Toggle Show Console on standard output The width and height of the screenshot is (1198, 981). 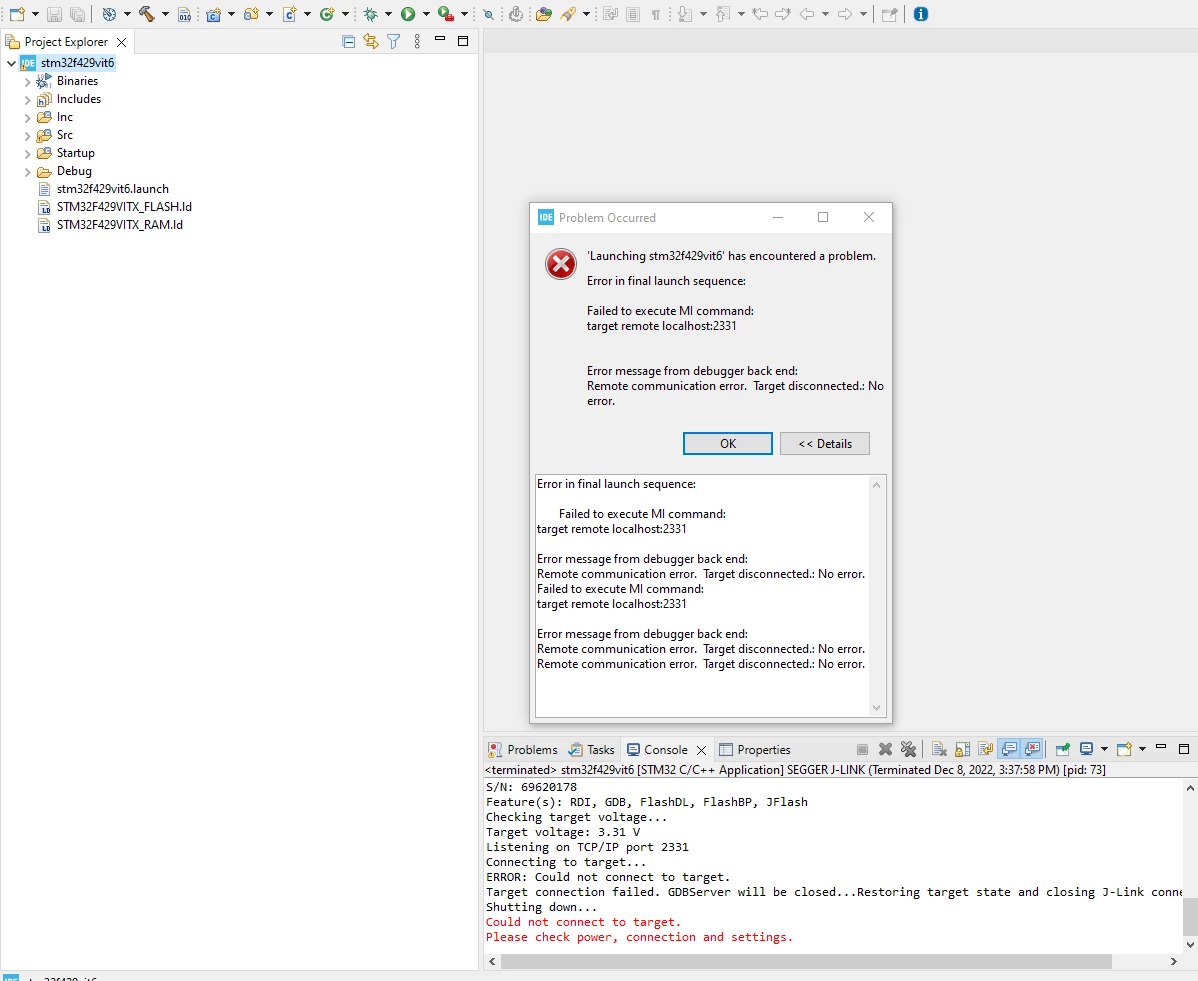pyautogui.click(x=1009, y=749)
